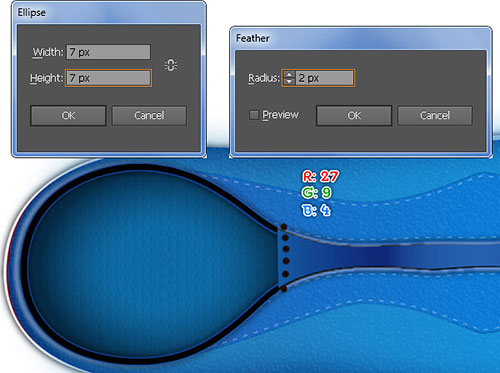Decrease Radius with the down stepper arrow
Image resolution: width=500 pixels, height=373 pixels.
tap(289, 82)
